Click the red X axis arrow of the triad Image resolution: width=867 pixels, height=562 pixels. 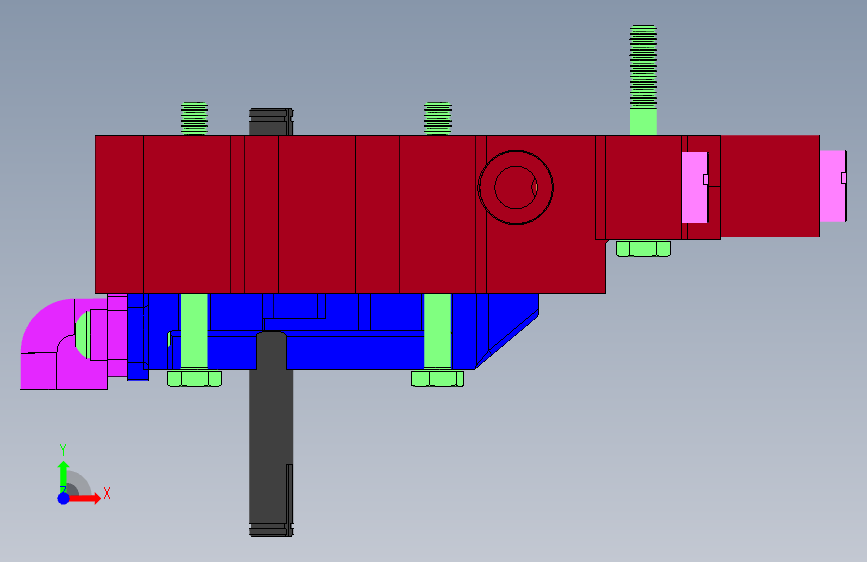click(x=84, y=498)
